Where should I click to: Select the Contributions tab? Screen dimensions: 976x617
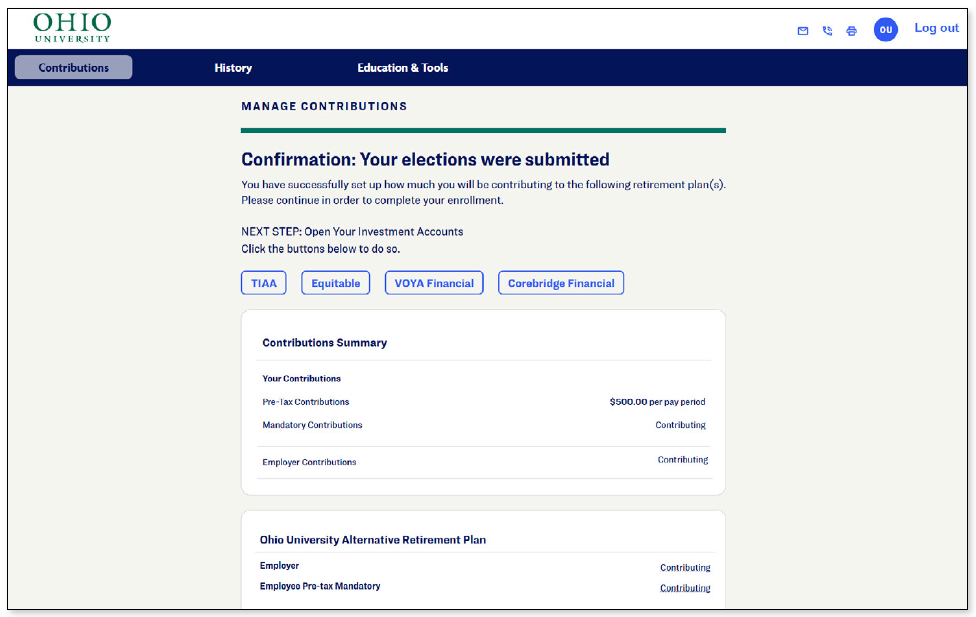tap(73, 67)
